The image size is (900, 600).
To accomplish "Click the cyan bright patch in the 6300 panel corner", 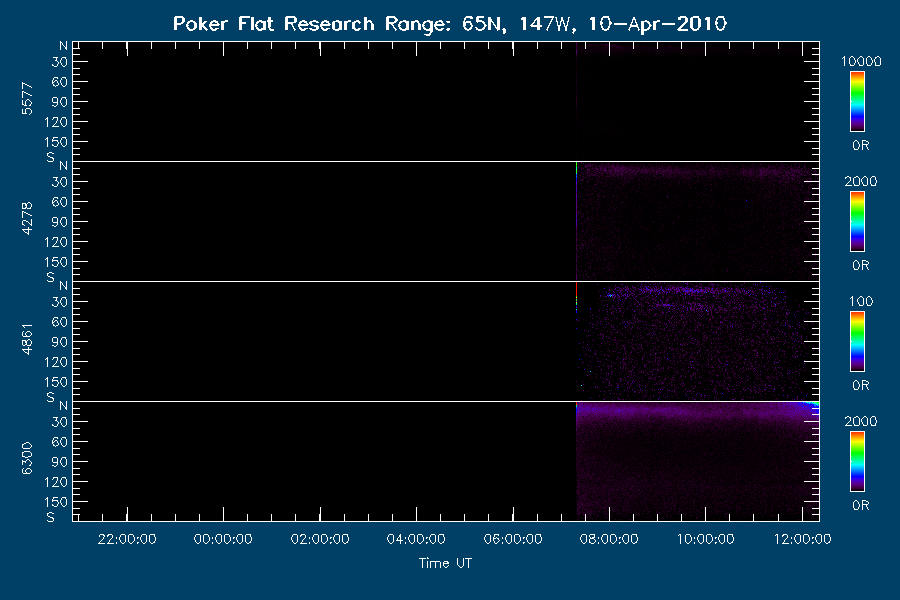I will 813,405.
